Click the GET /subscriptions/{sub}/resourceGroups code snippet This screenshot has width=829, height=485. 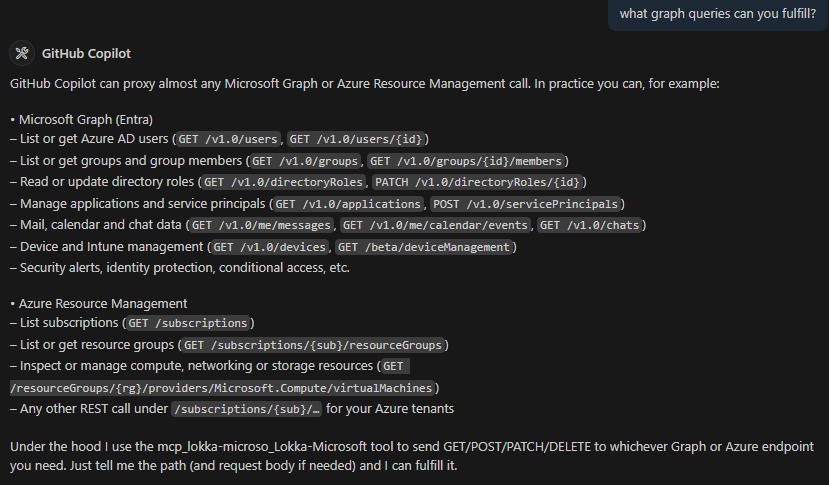coord(313,345)
